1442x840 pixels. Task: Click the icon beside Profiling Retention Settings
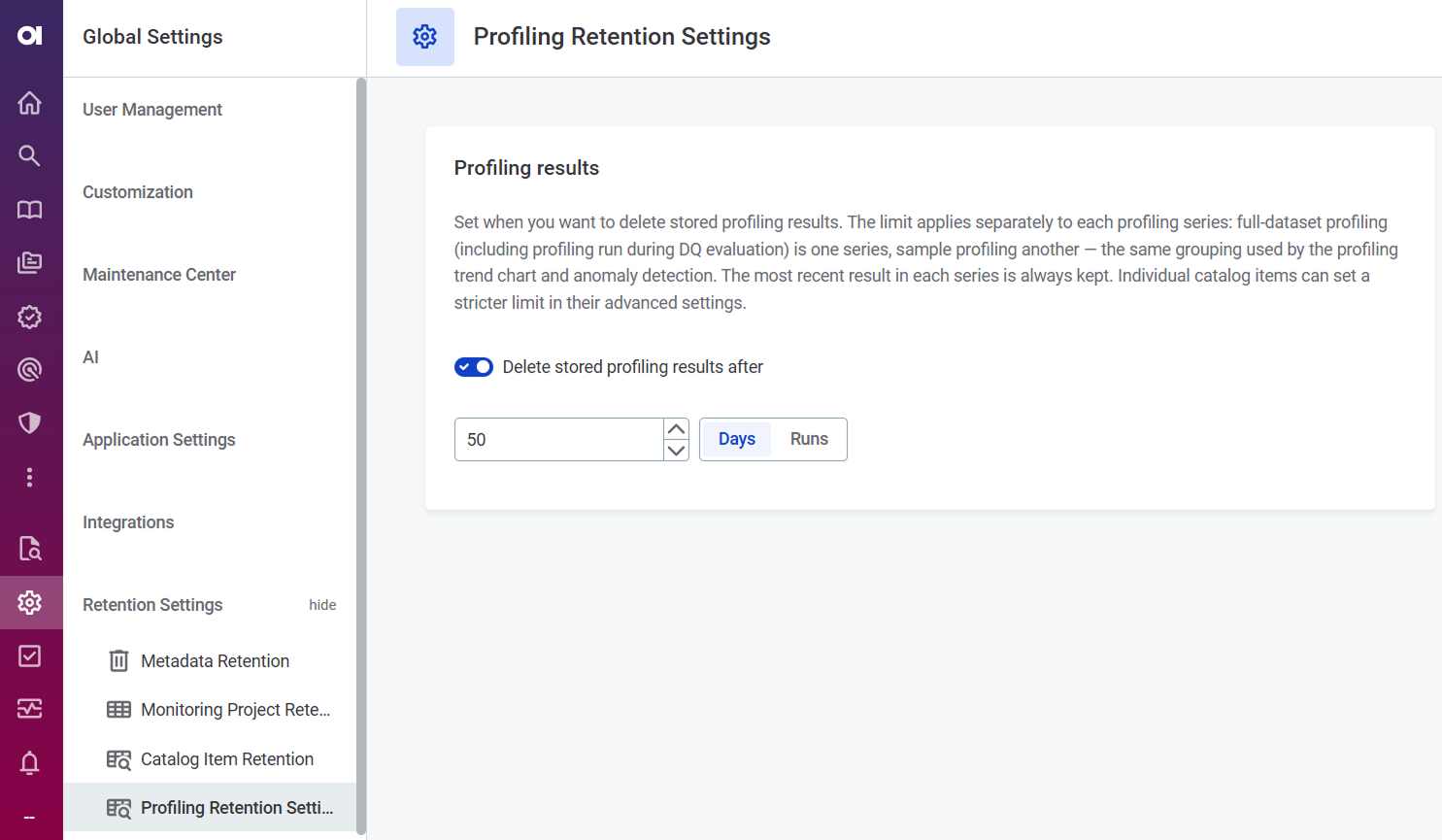pyautogui.click(x=118, y=808)
